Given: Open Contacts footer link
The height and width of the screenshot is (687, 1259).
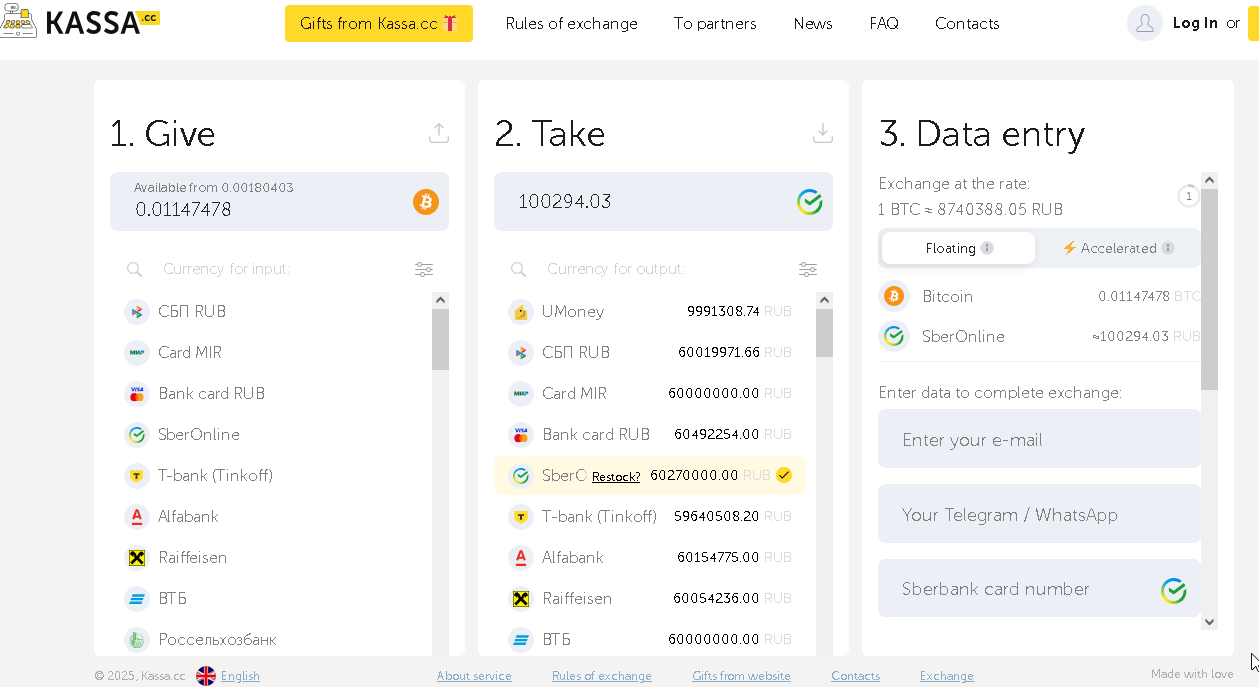Looking at the screenshot, I should (856, 676).
